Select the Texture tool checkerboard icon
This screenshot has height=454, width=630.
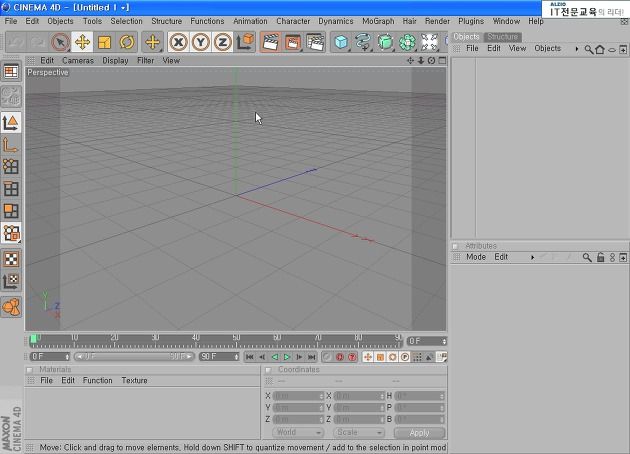(x=11, y=259)
